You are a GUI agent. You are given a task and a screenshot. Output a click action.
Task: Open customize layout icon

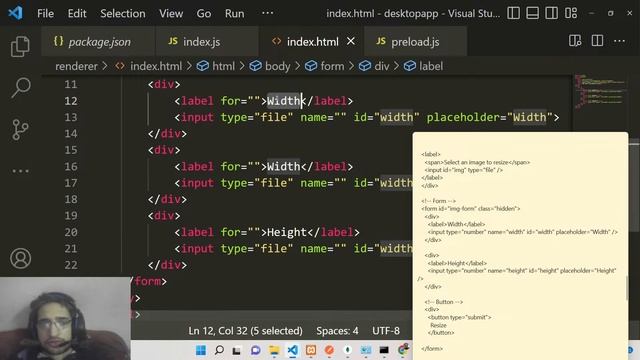click(x=571, y=13)
